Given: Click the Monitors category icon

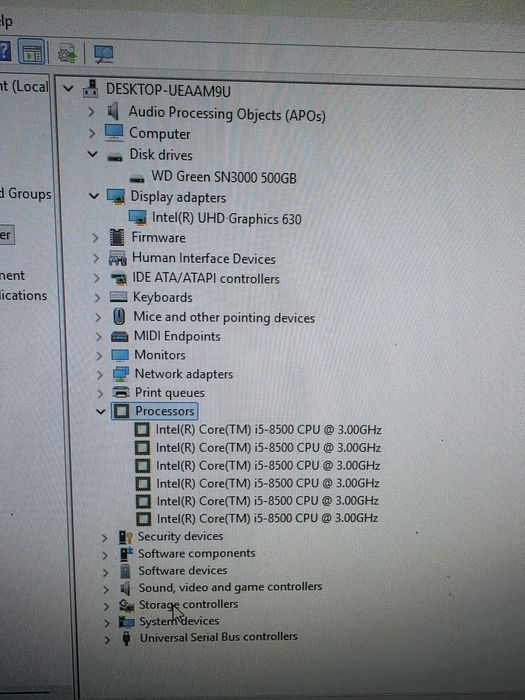Looking at the screenshot, I should click(120, 355).
